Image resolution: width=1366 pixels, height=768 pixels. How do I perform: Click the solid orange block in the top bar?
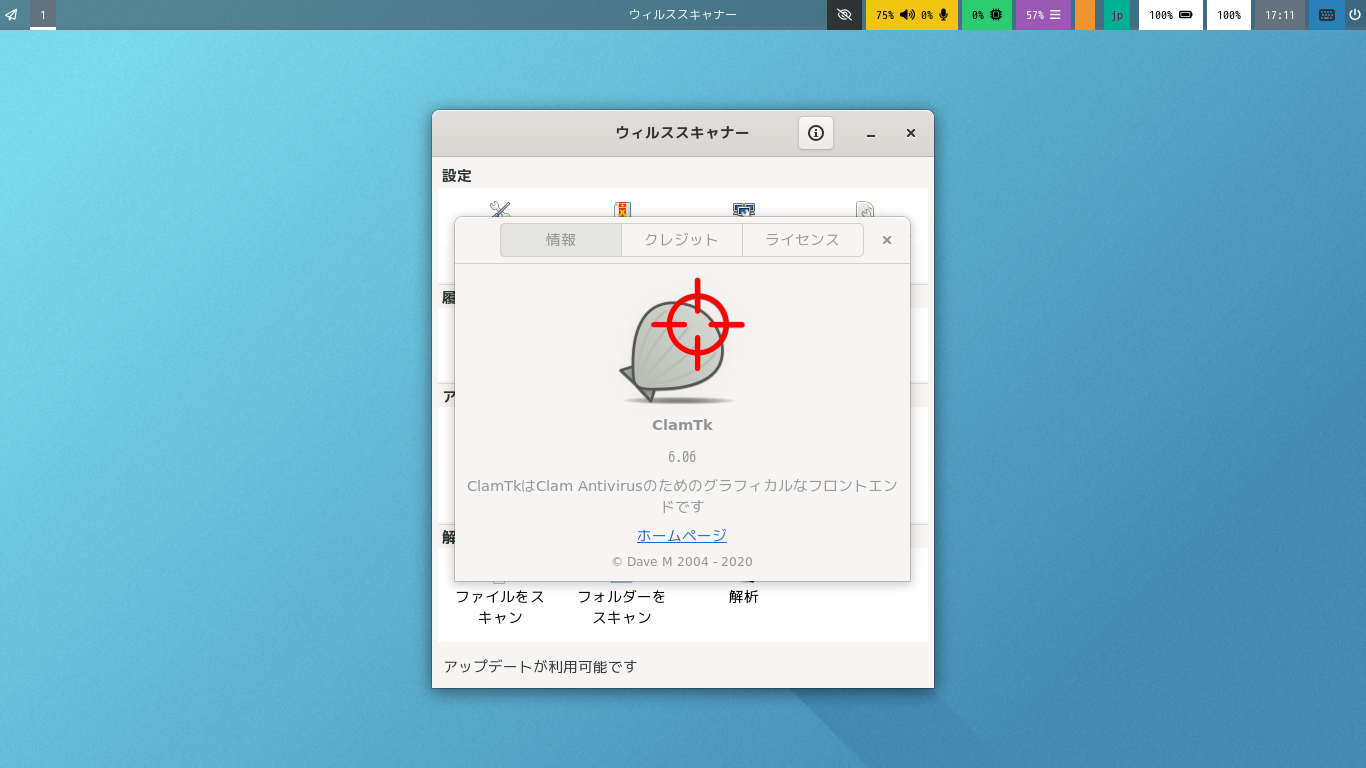tap(1085, 15)
